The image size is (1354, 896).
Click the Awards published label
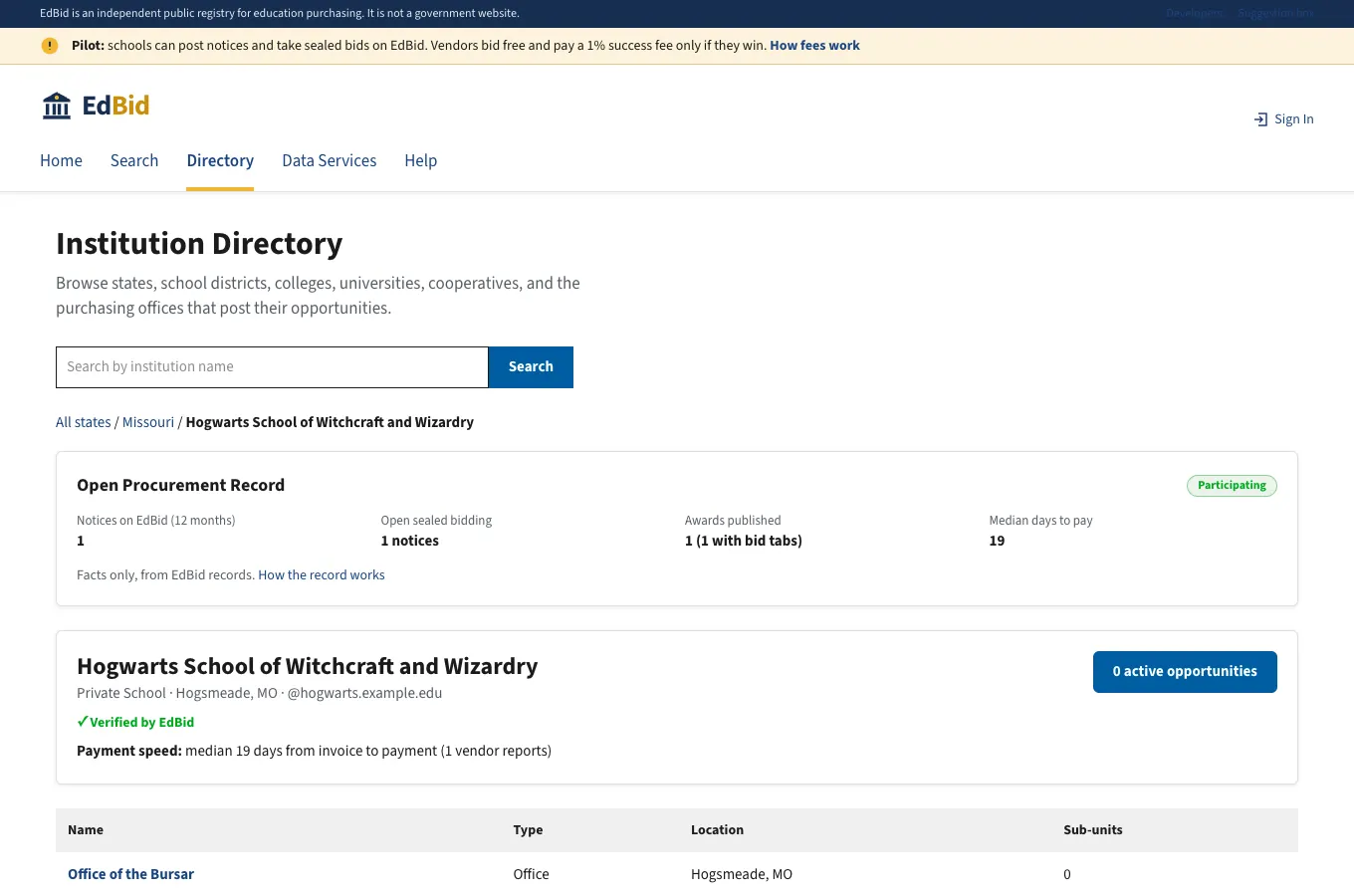[x=733, y=521]
